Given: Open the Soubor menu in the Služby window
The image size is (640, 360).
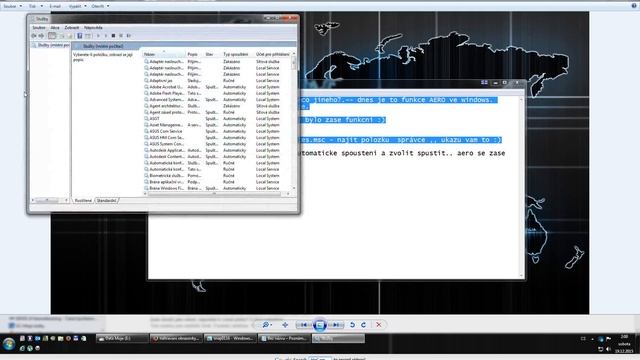Looking at the screenshot, I should tap(39, 28).
